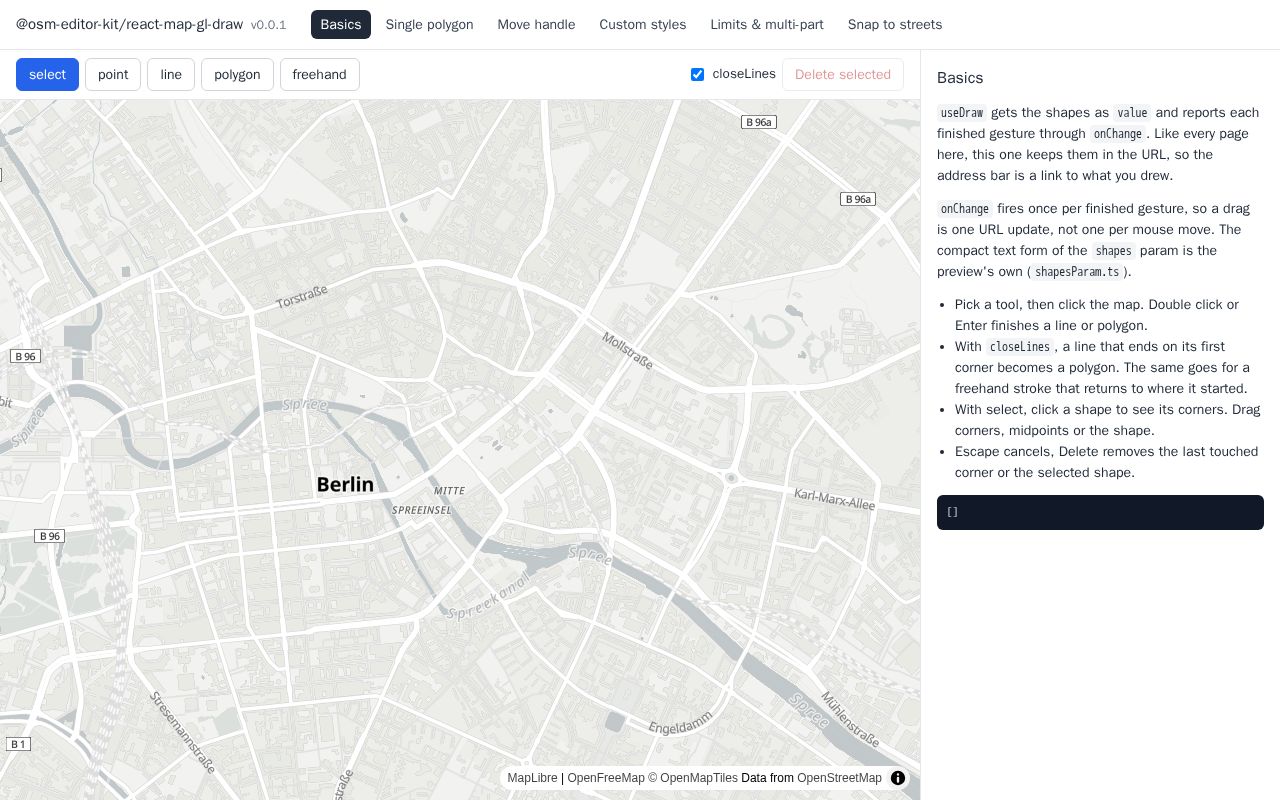Click the Spreekanal label on the map

coord(487,598)
